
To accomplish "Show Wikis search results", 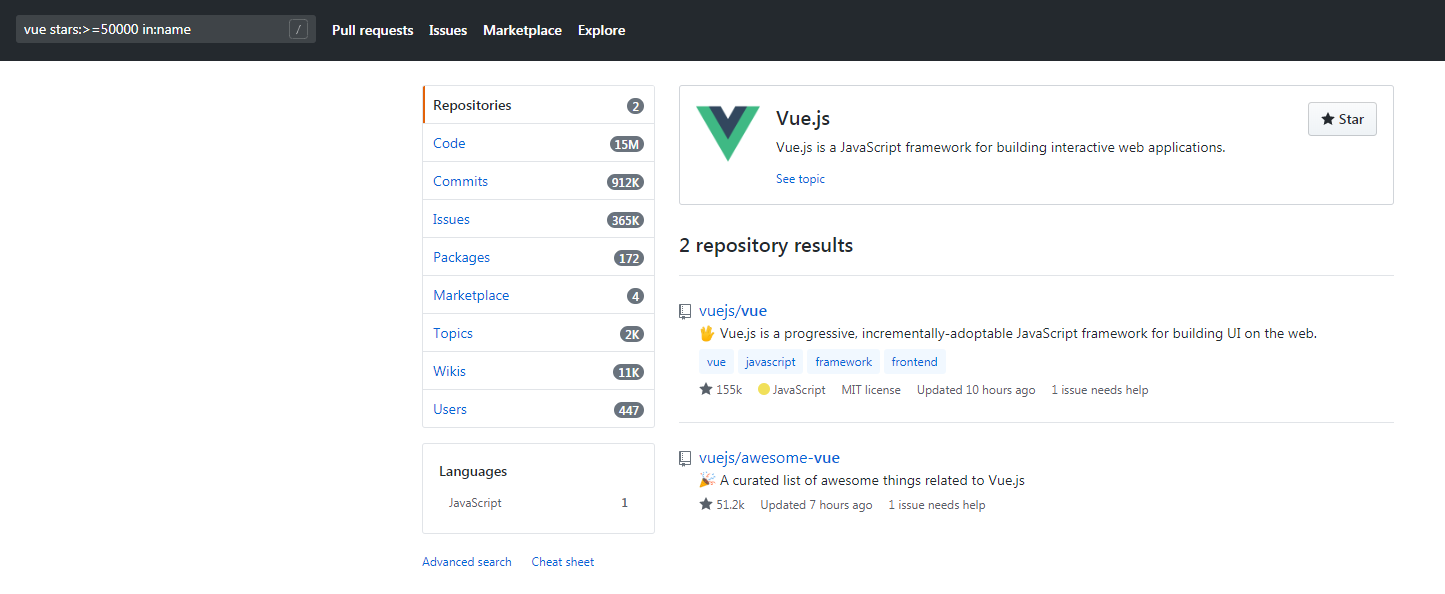I will click(x=449, y=371).
